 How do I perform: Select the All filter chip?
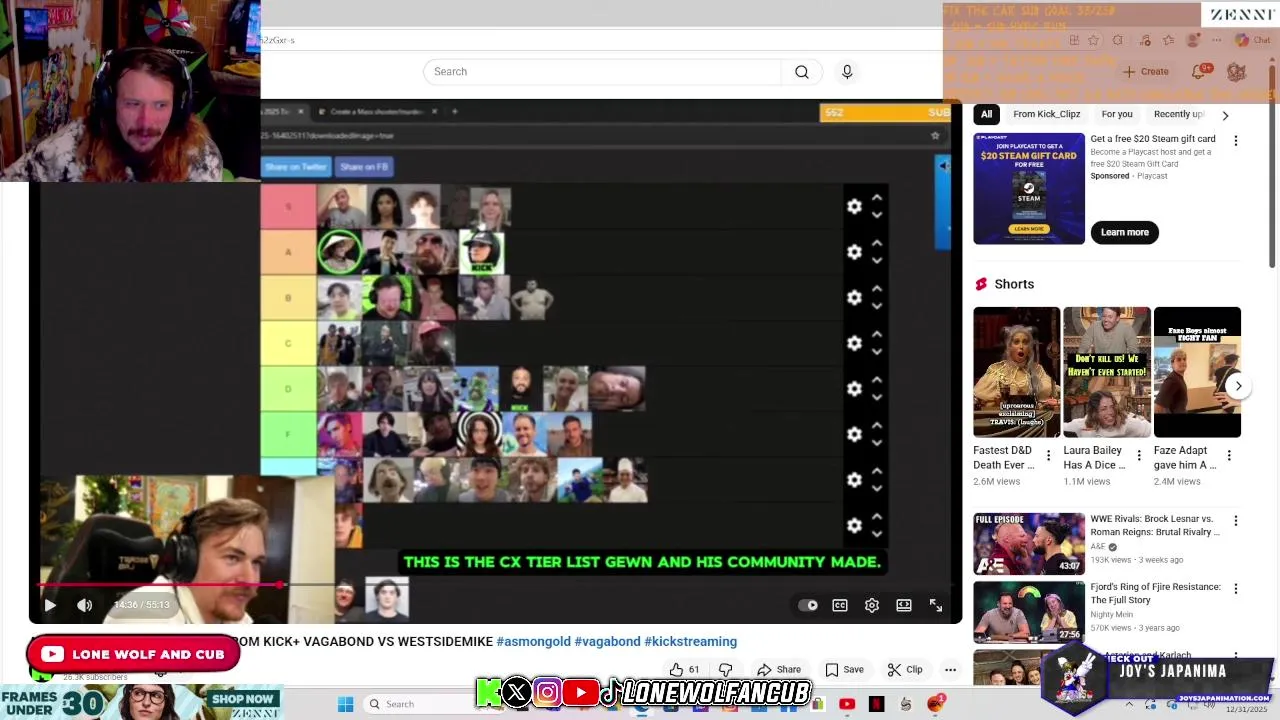(986, 114)
